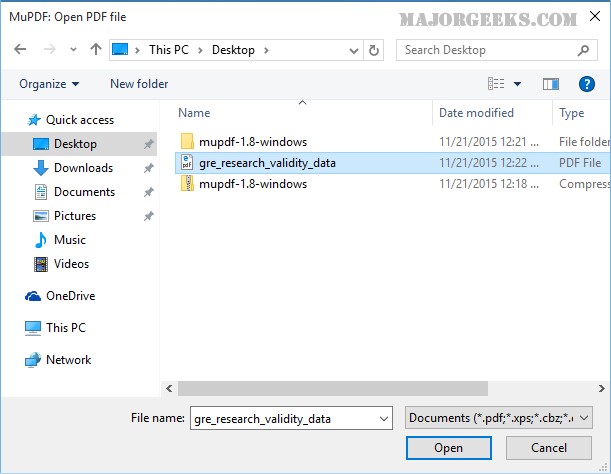Open the Help question mark icon
The height and width of the screenshot is (474, 611).
click(x=587, y=84)
